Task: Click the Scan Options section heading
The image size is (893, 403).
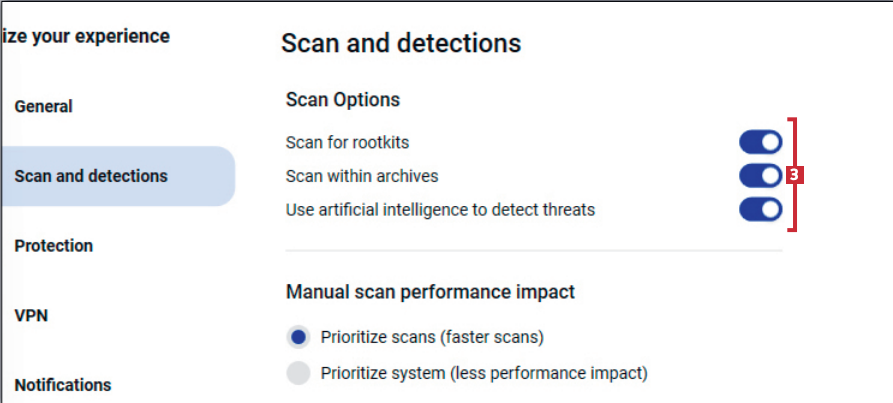Action: pos(343,100)
